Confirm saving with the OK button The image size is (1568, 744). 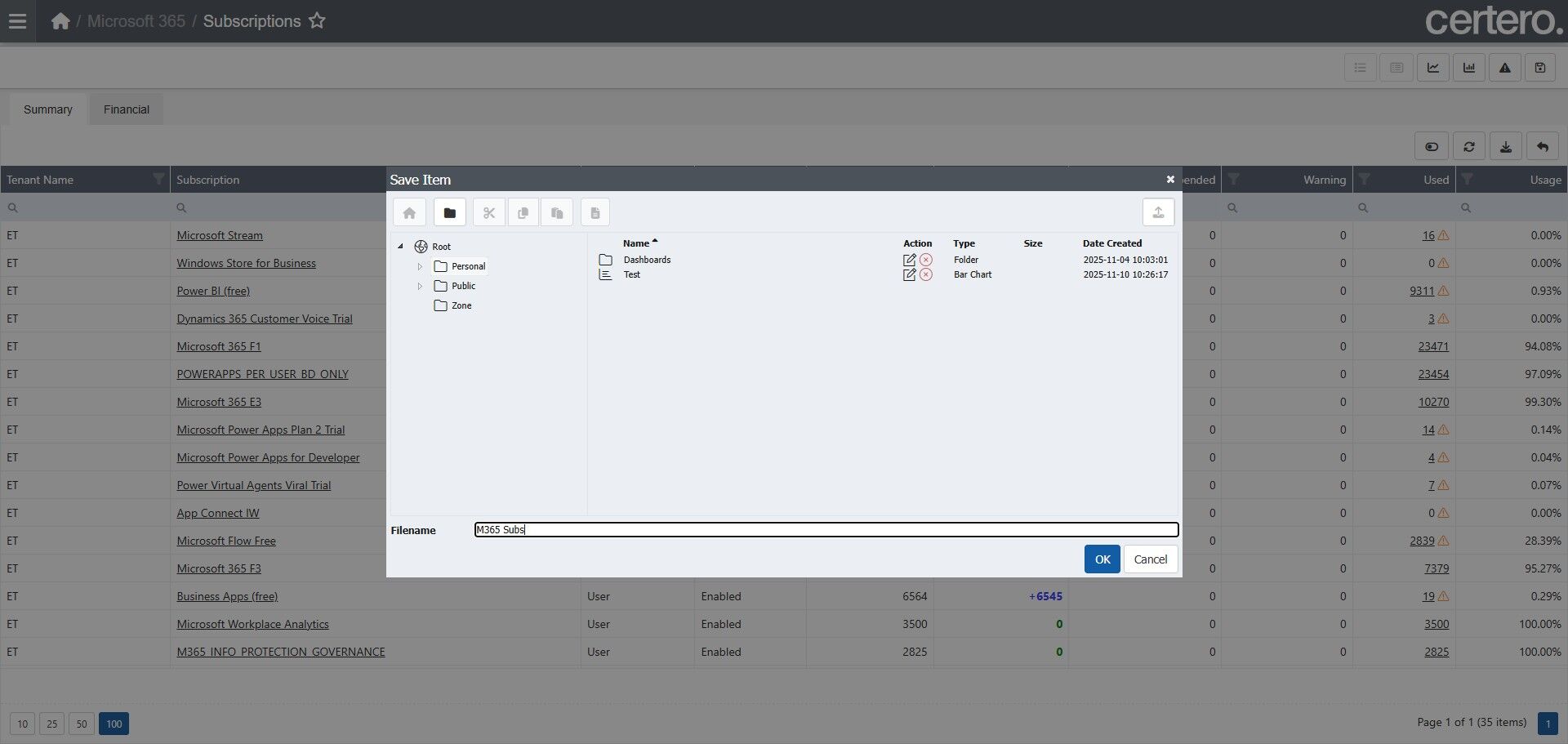1102,559
